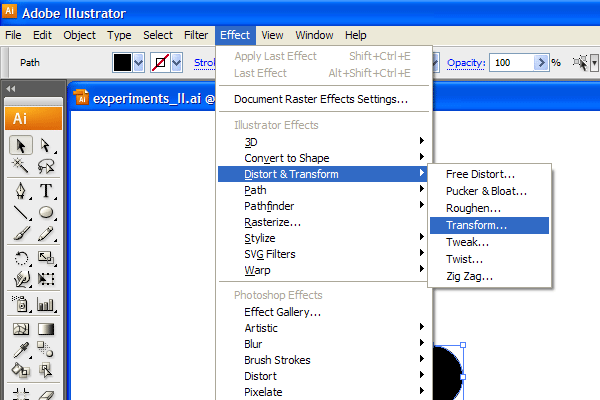Open the Window menu

pyautogui.click(x=314, y=35)
